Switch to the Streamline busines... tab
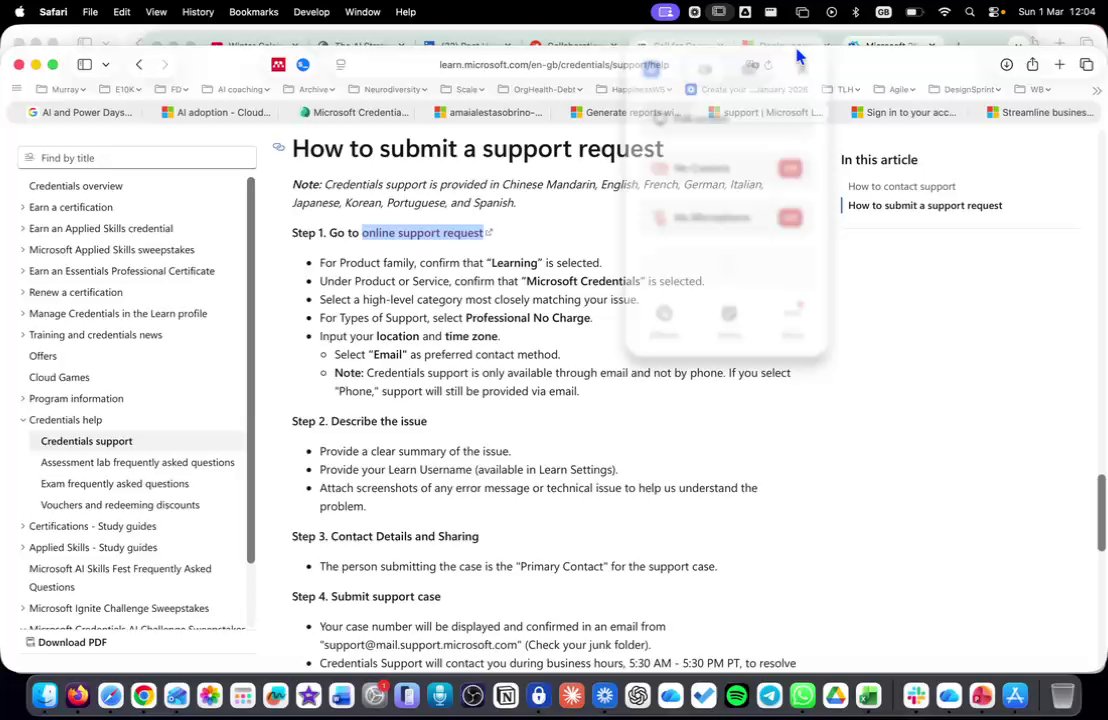This screenshot has width=1108, height=720. pyautogui.click(x=1041, y=112)
